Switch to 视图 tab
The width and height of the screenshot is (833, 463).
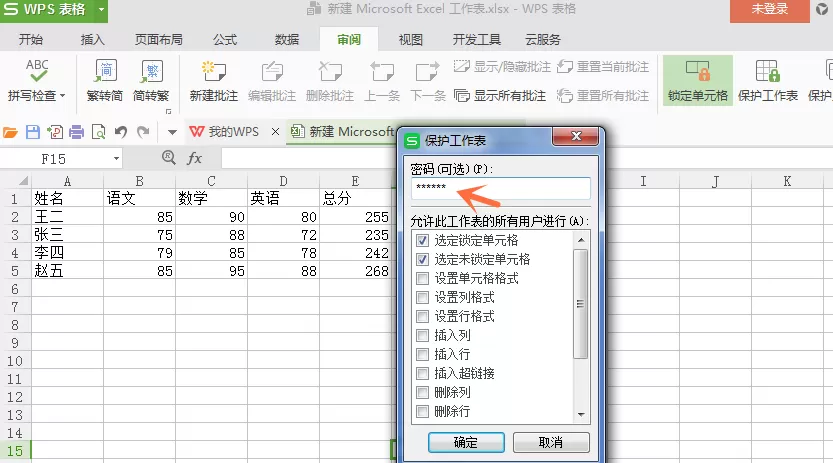click(x=411, y=40)
